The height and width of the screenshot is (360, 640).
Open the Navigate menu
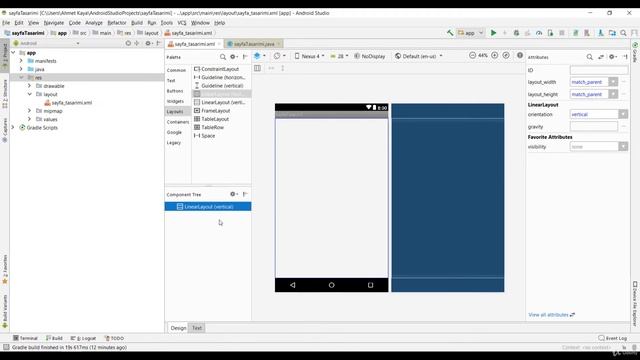[54, 23]
